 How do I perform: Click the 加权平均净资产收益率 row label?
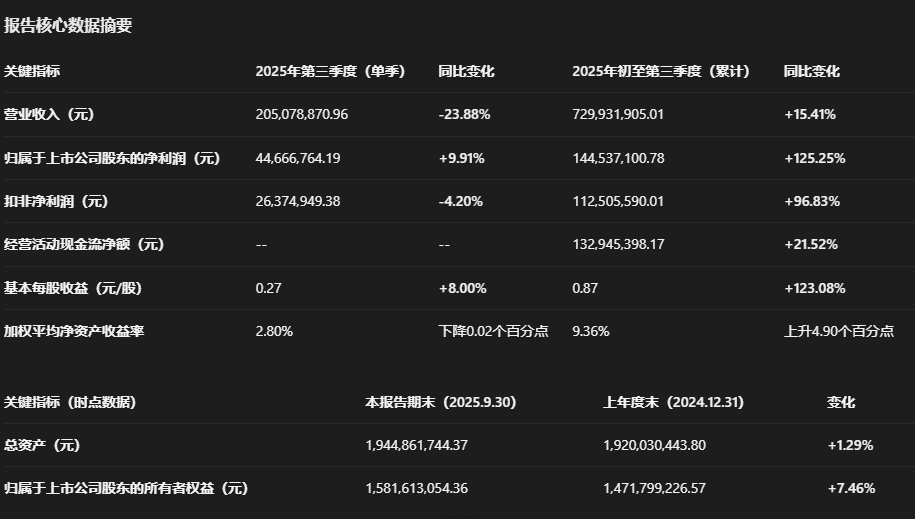coord(74,331)
